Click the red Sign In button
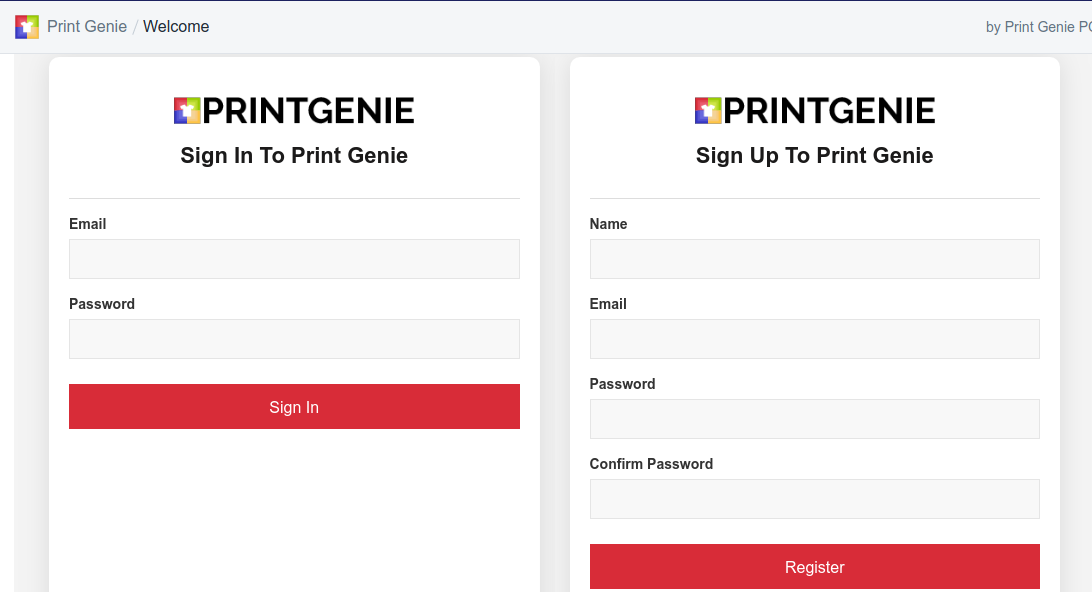Screen dimensions: 1092x592 (x=294, y=407)
